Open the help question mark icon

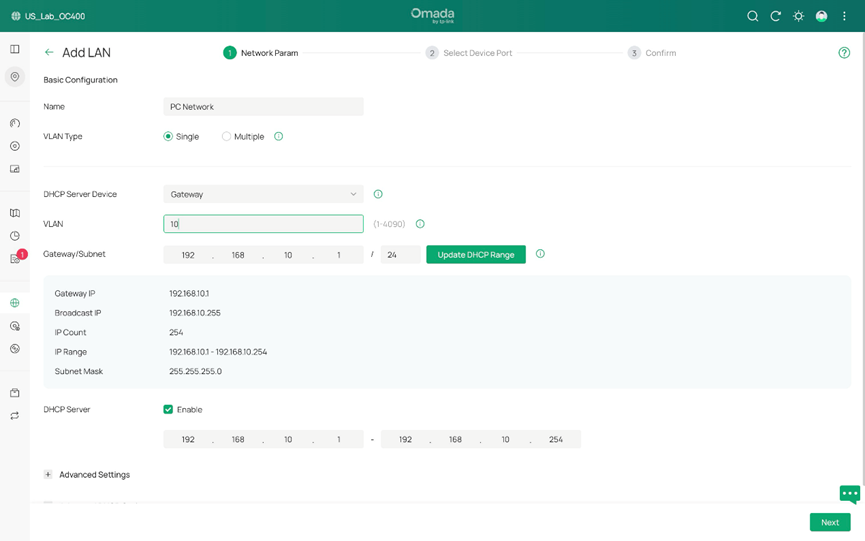point(844,53)
